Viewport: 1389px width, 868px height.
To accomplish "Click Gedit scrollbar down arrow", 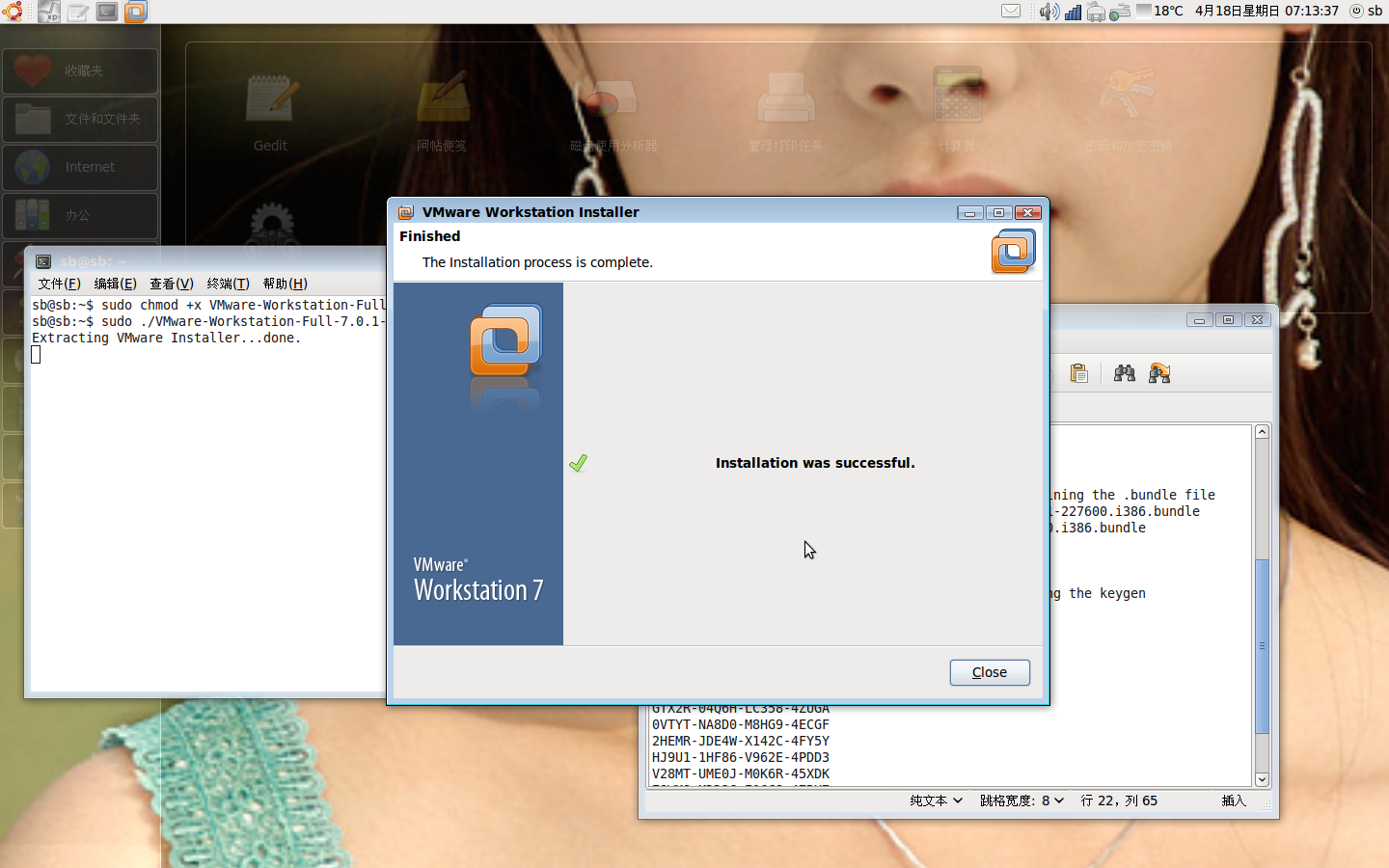I will [1262, 779].
